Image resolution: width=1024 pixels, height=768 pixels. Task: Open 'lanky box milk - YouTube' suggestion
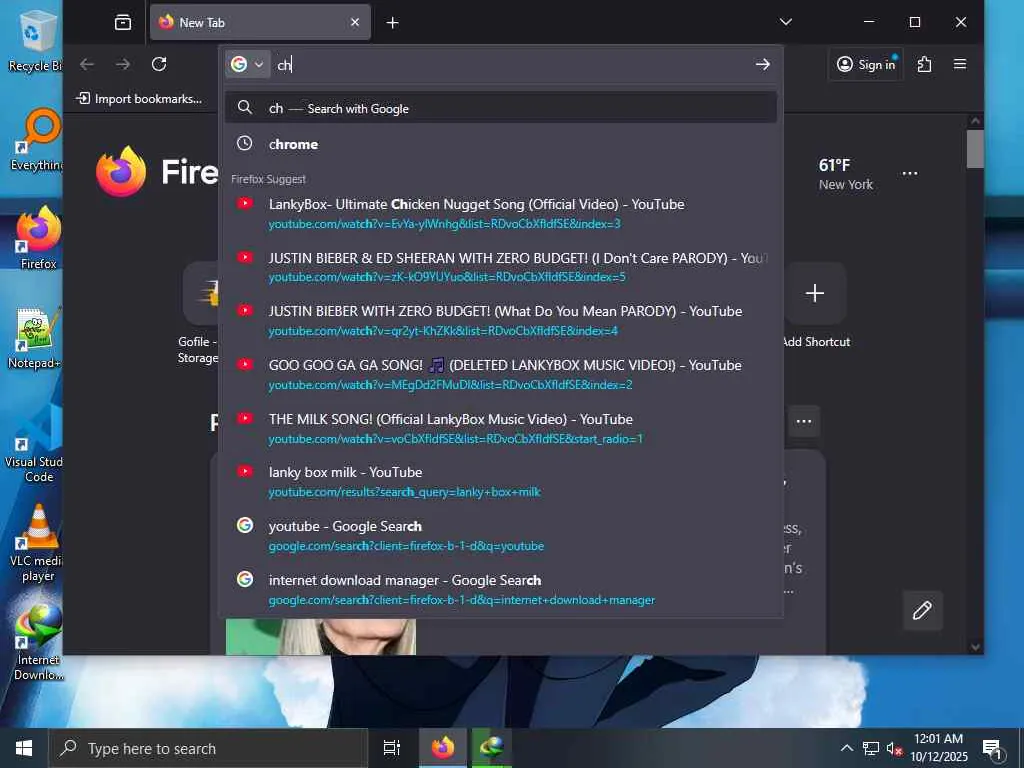coord(501,482)
